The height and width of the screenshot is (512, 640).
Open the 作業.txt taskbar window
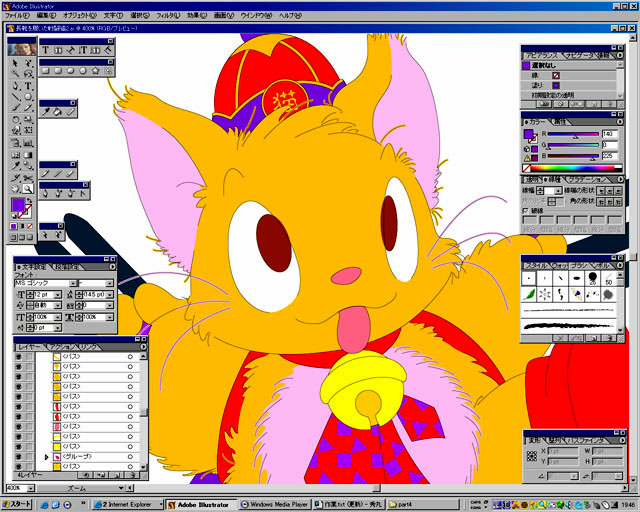pyautogui.click(x=348, y=505)
